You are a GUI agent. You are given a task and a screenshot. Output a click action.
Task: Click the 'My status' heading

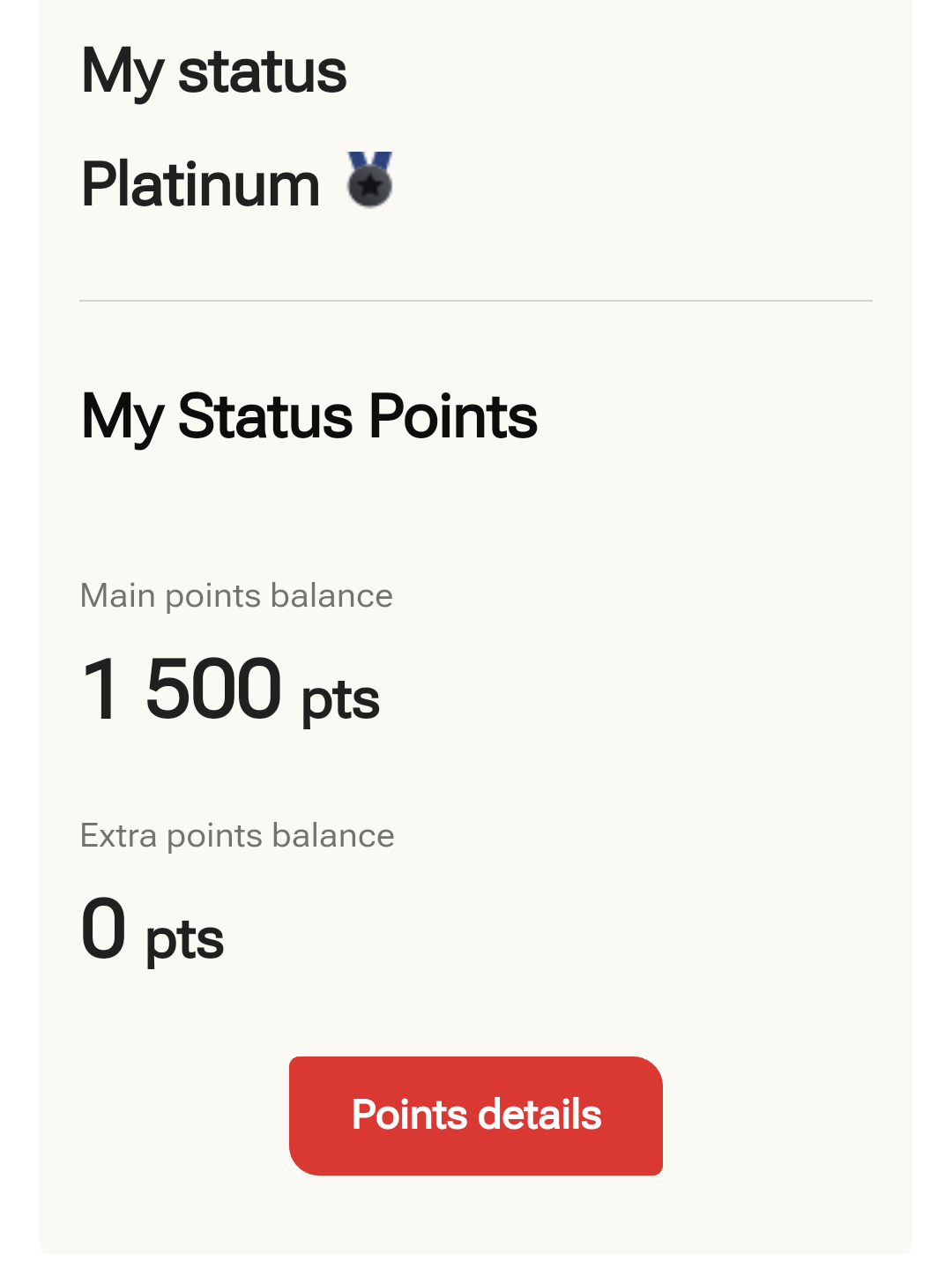point(213,71)
